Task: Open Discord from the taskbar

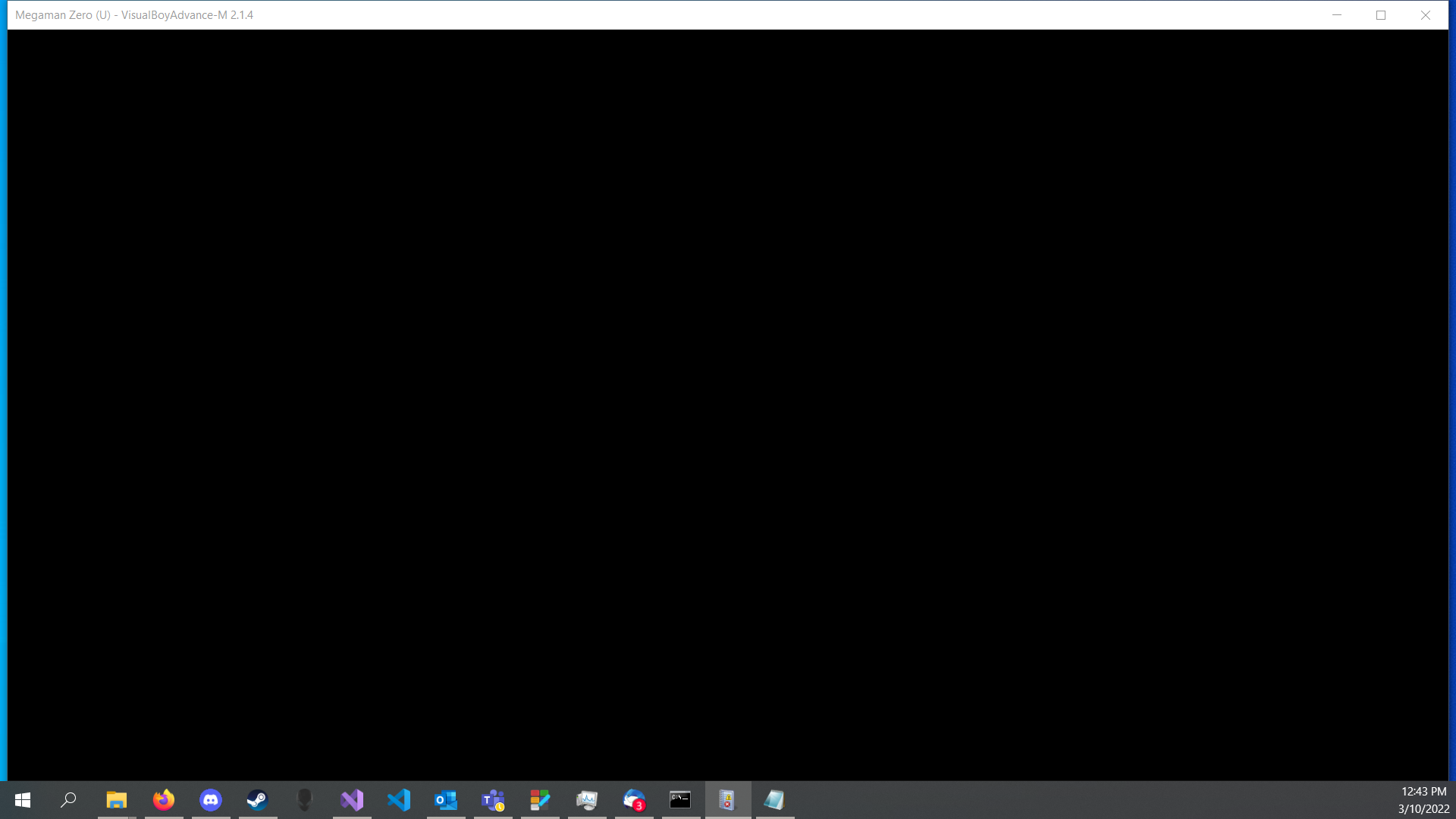Action: [211, 800]
